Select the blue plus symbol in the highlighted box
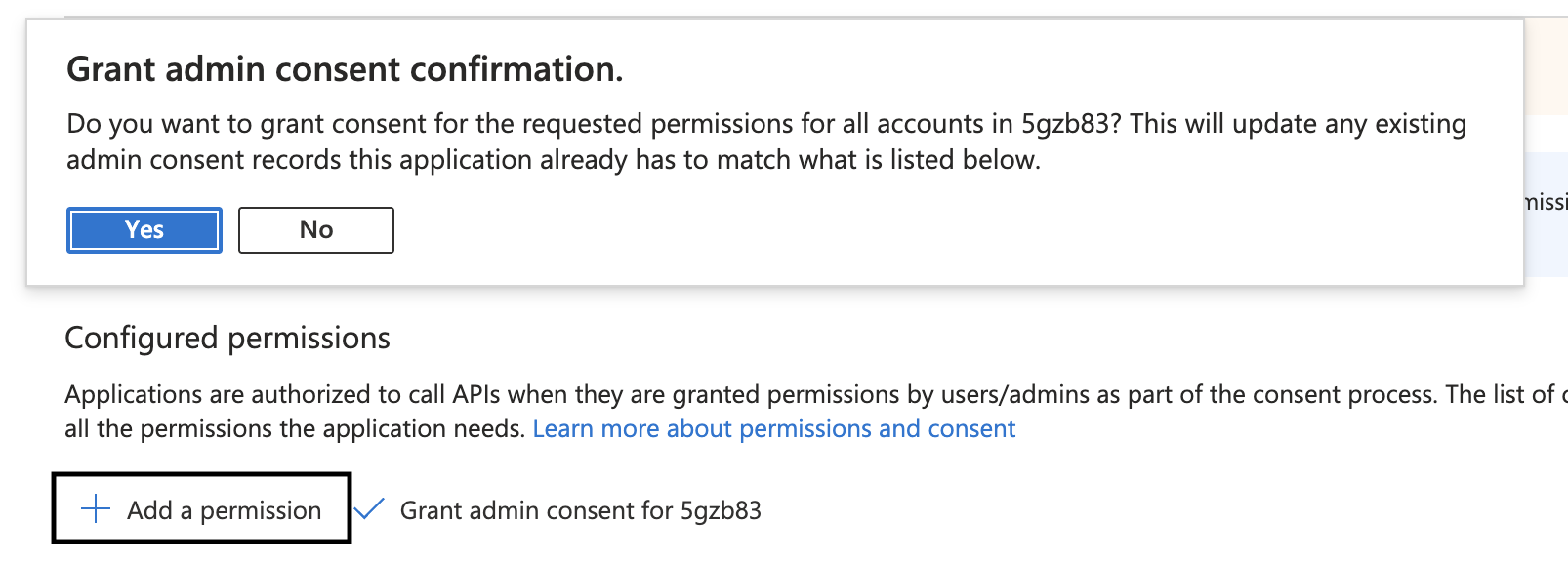Image resolution: width=1568 pixels, height=564 pixels. (x=94, y=509)
